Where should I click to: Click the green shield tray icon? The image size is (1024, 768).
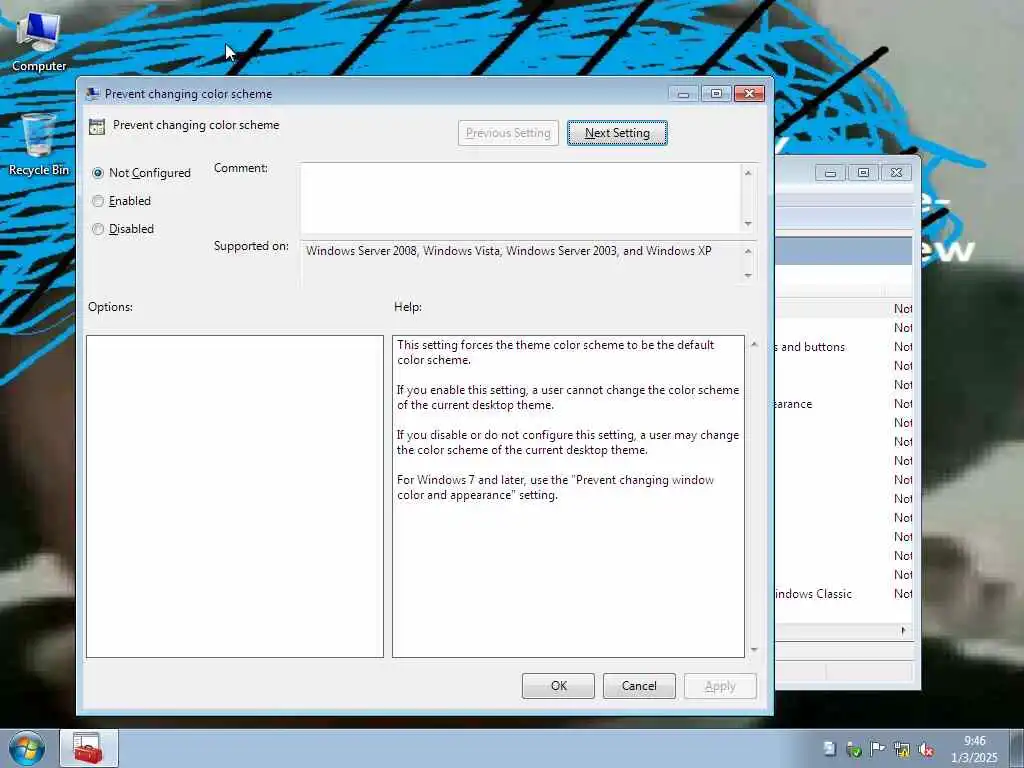[x=854, y=749]
